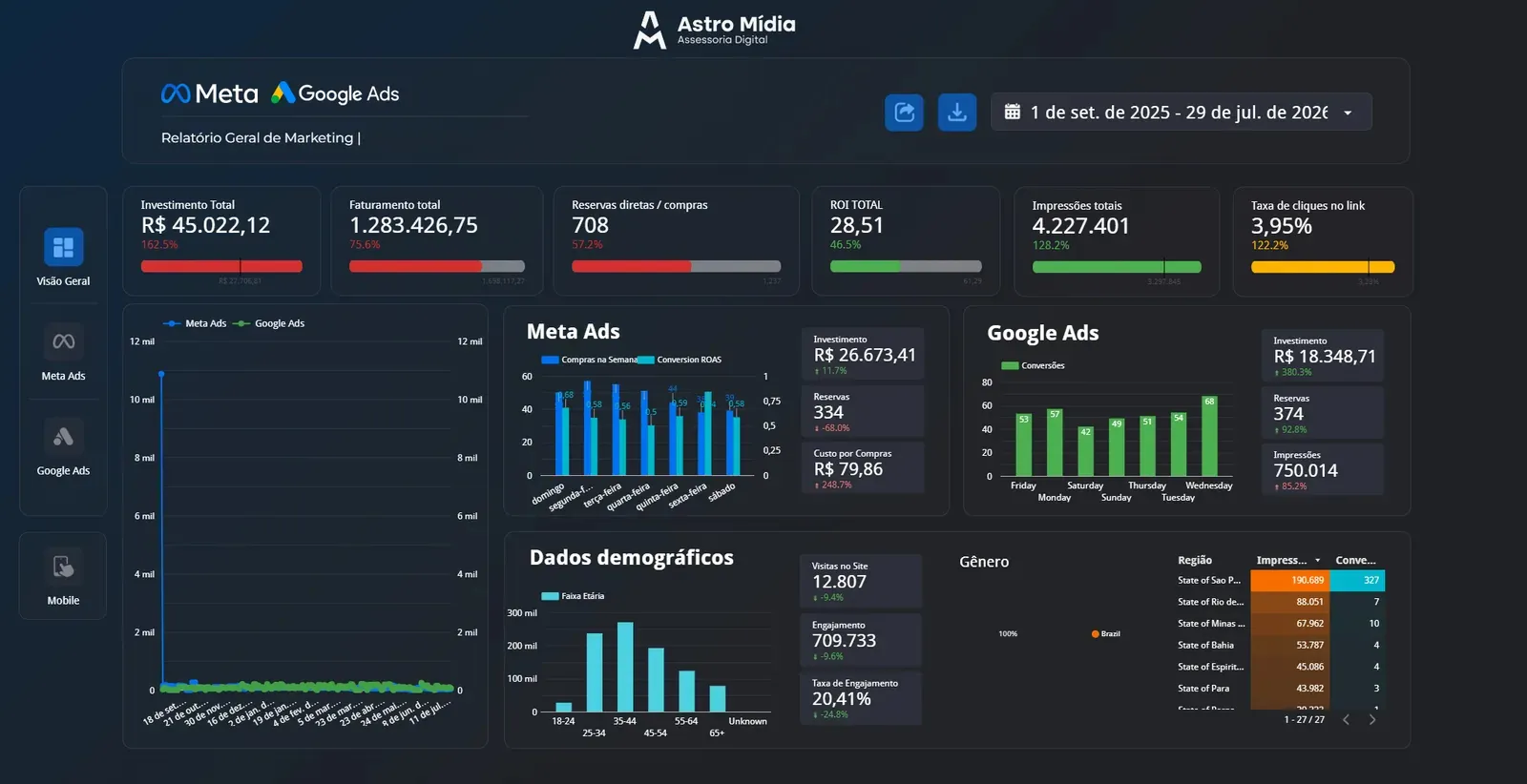Image resolution: width=1527 pixels, height=784 pixels.
Task: Expand the date range dropdown arrow
Action: click(x=1348, y=113)
